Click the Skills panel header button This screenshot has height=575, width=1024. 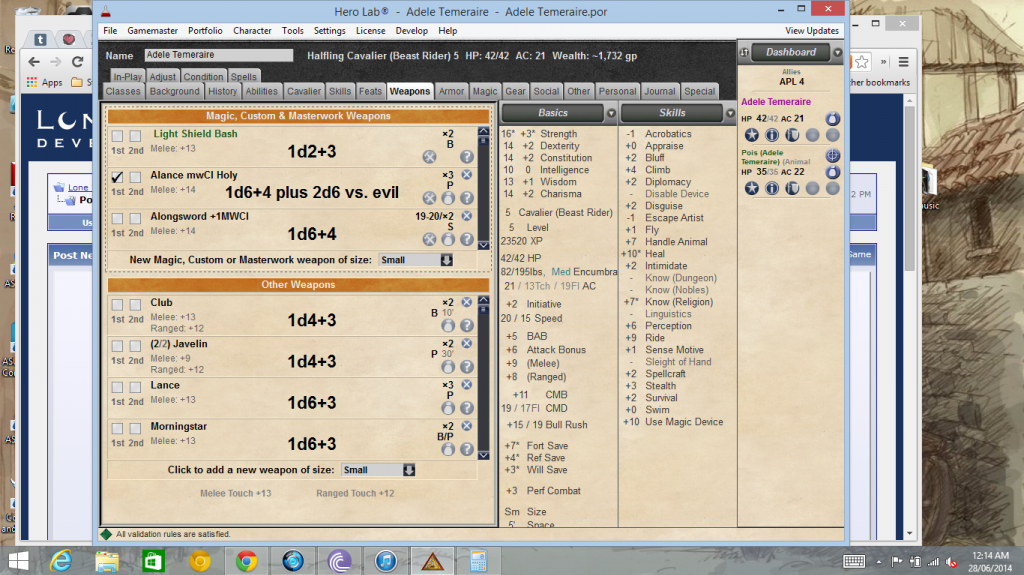click(x=672, y=113)
